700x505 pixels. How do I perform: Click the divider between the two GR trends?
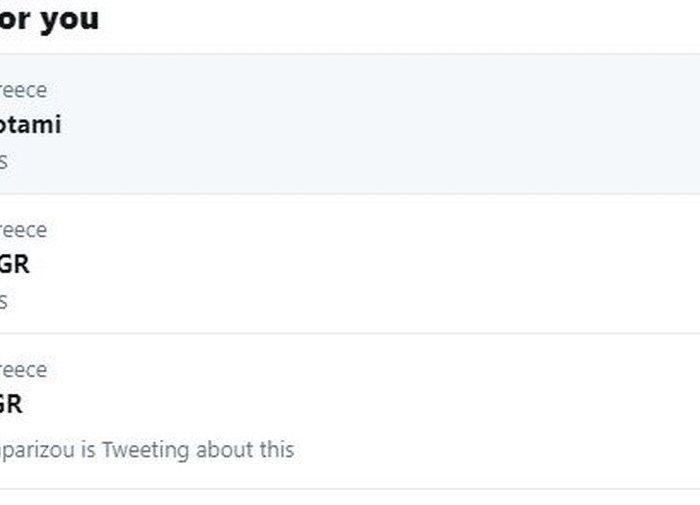[350, 334]
